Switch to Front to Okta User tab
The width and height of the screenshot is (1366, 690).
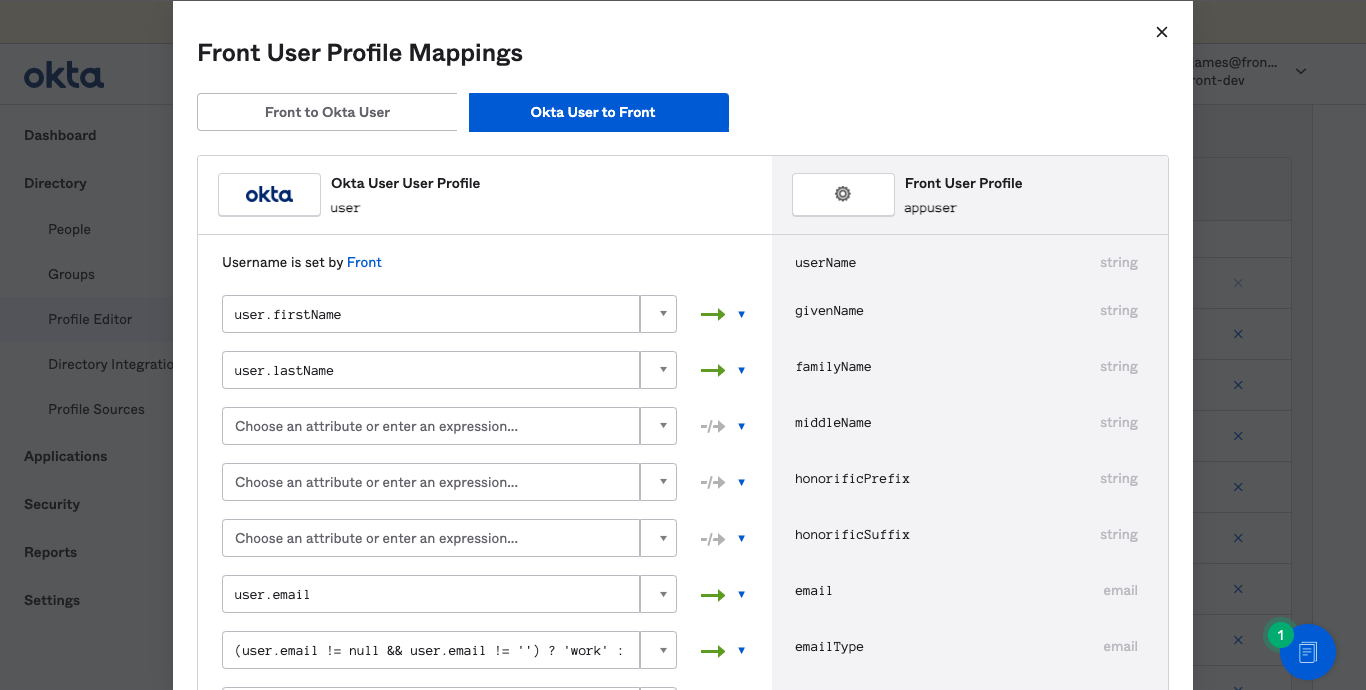327,112
